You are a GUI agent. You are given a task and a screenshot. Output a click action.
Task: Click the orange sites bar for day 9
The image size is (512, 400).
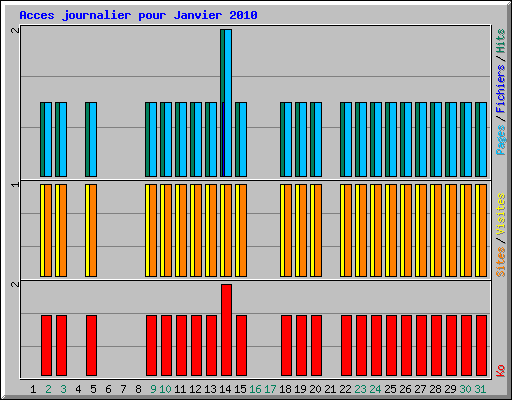[153, 230]
